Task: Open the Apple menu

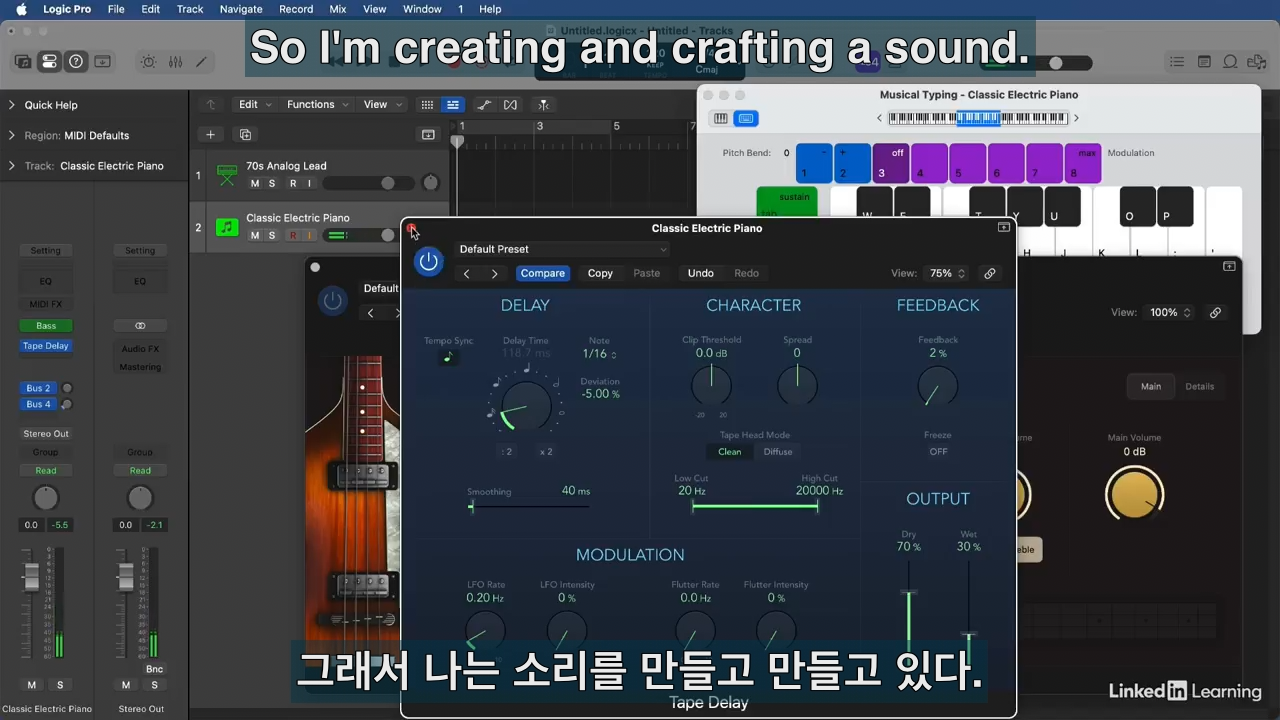Action: (x=21, y=9)
